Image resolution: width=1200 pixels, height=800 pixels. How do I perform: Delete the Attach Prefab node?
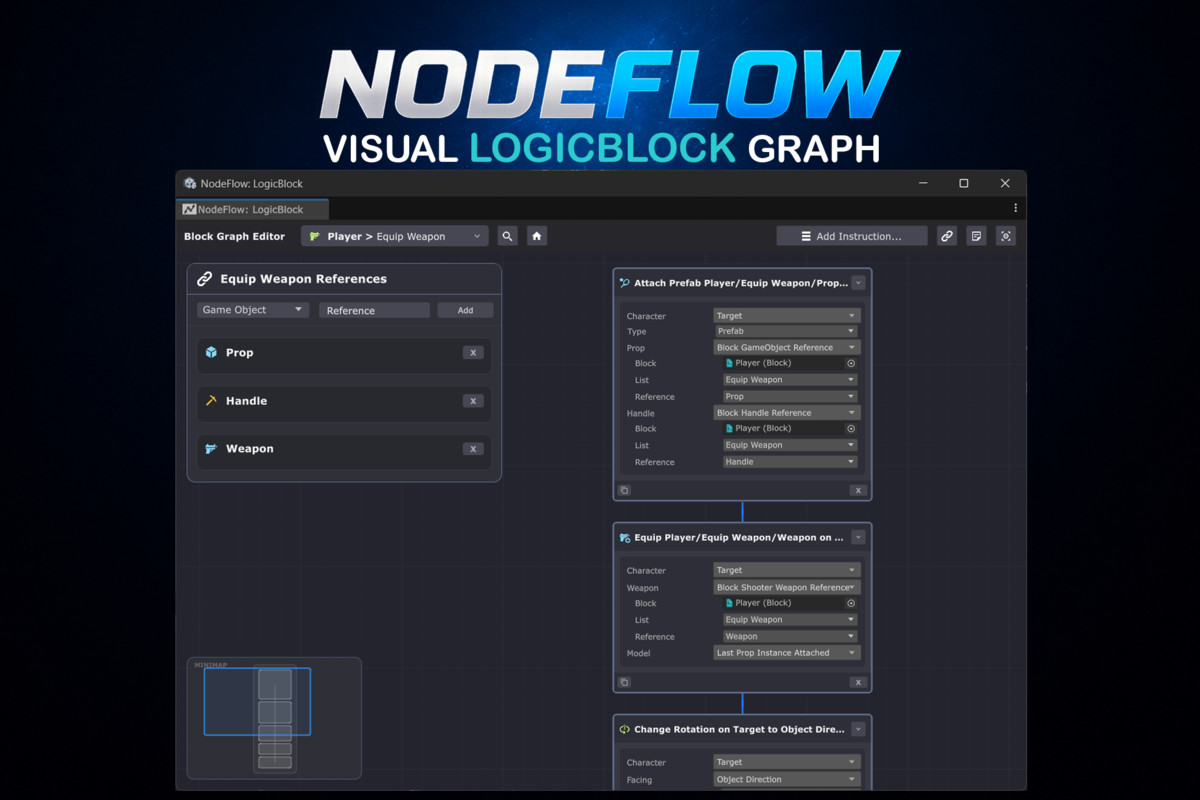coord(858,491)
